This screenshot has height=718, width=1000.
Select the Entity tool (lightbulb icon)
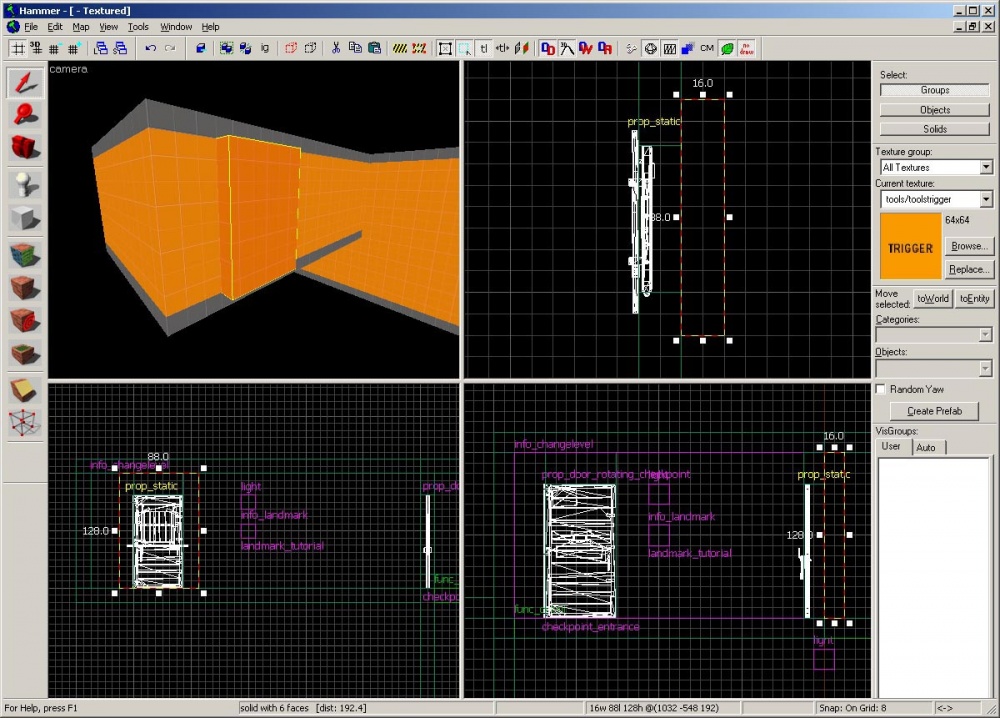coord(24,184)
